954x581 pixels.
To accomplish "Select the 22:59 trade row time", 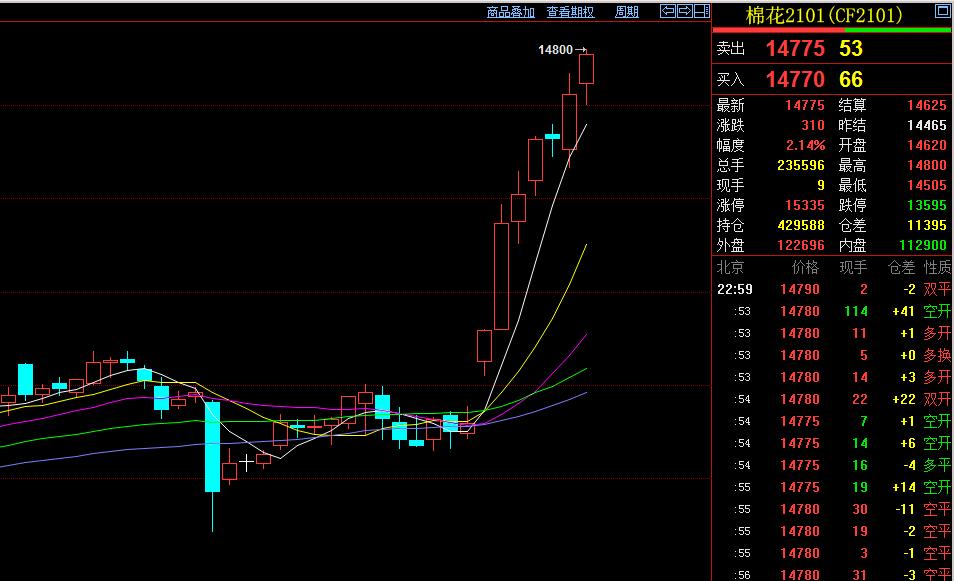I will tap(735, 290).
